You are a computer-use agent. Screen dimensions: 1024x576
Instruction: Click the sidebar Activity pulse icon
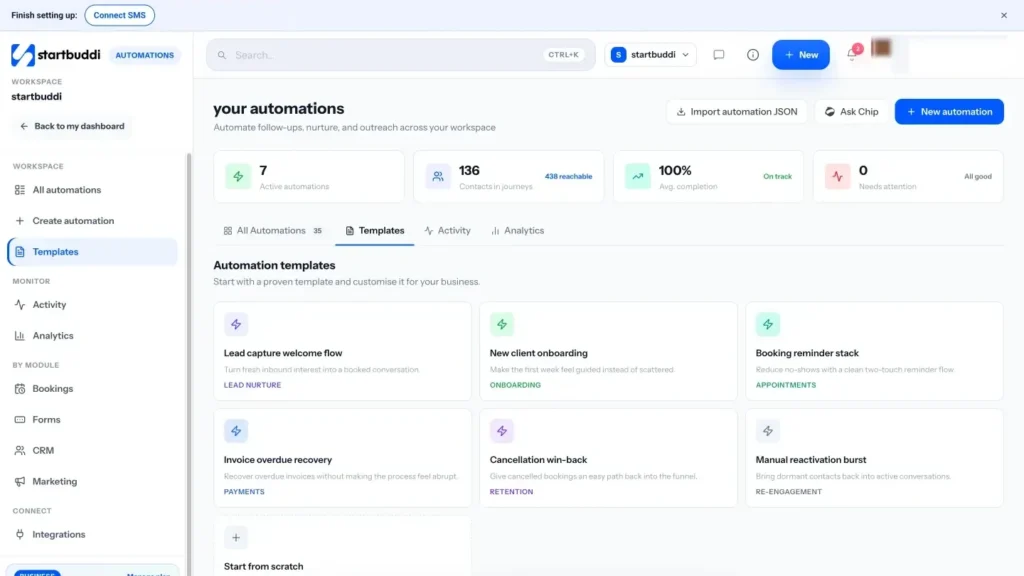[20, 304]
